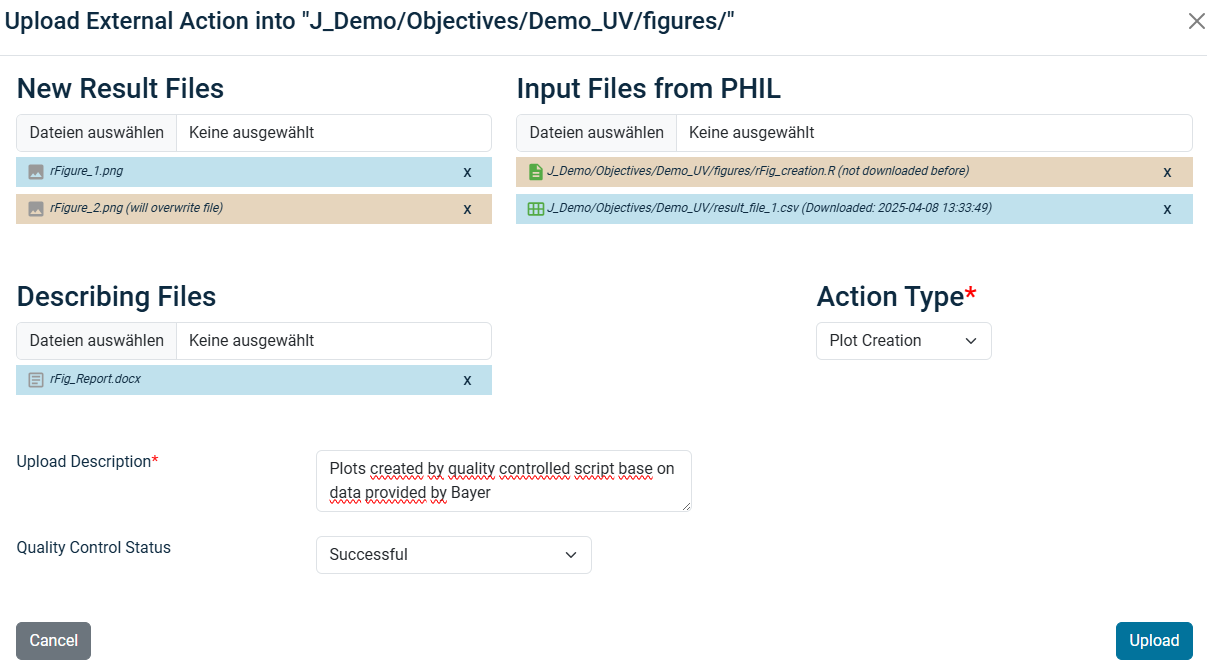The width and height of the screenshot is (1207, 667).
Task: Click the document icon beside rFig_Report.docx
Action: click(36, 380)
